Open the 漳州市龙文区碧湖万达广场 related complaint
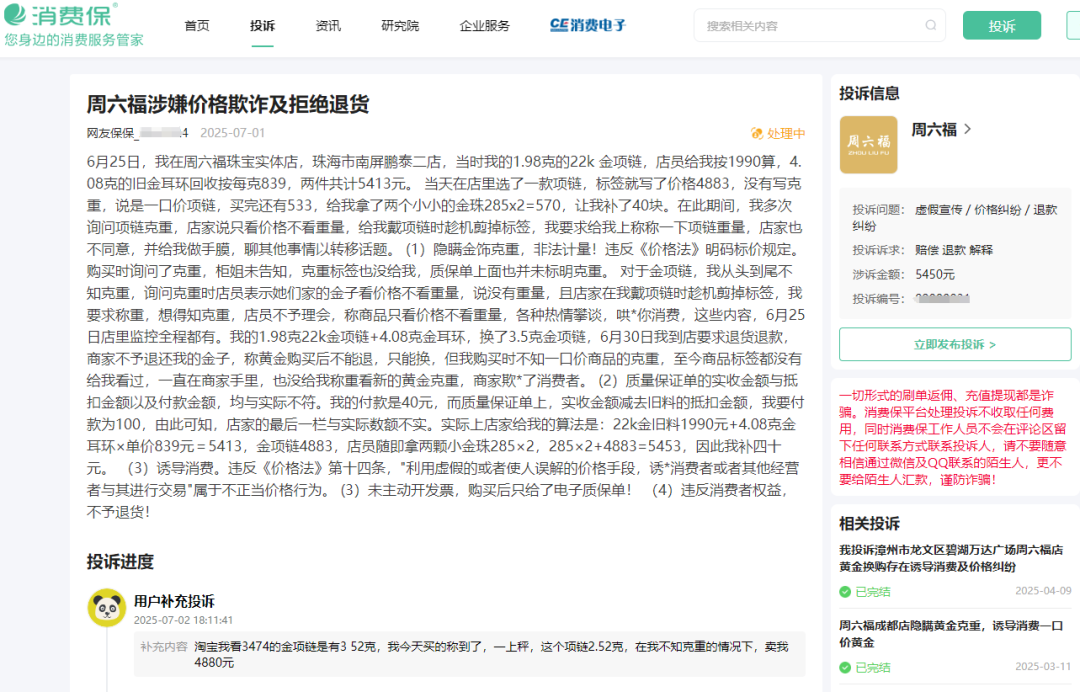This screenshot has width=1080, height=692. click(951, 558)
